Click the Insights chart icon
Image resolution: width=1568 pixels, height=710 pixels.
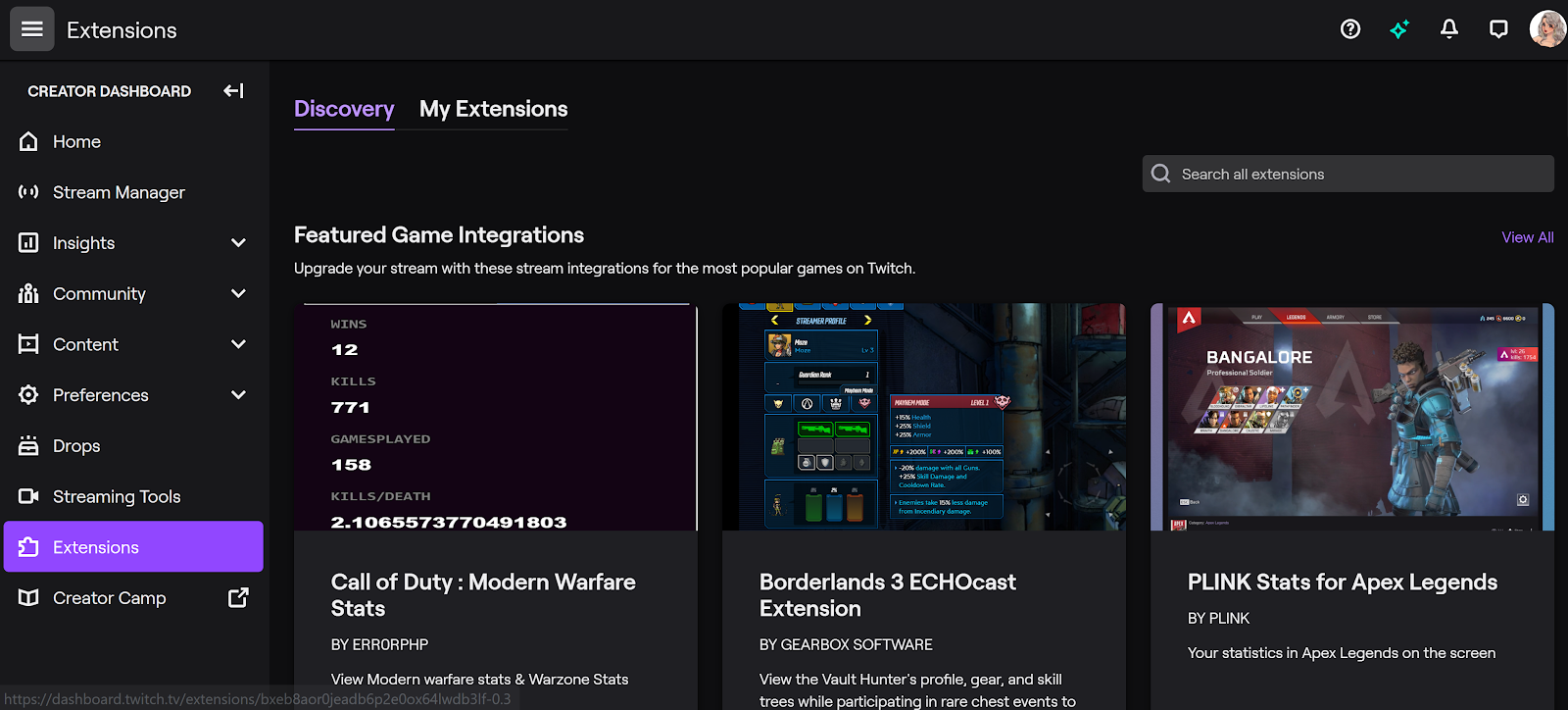[x=28, y=242]
